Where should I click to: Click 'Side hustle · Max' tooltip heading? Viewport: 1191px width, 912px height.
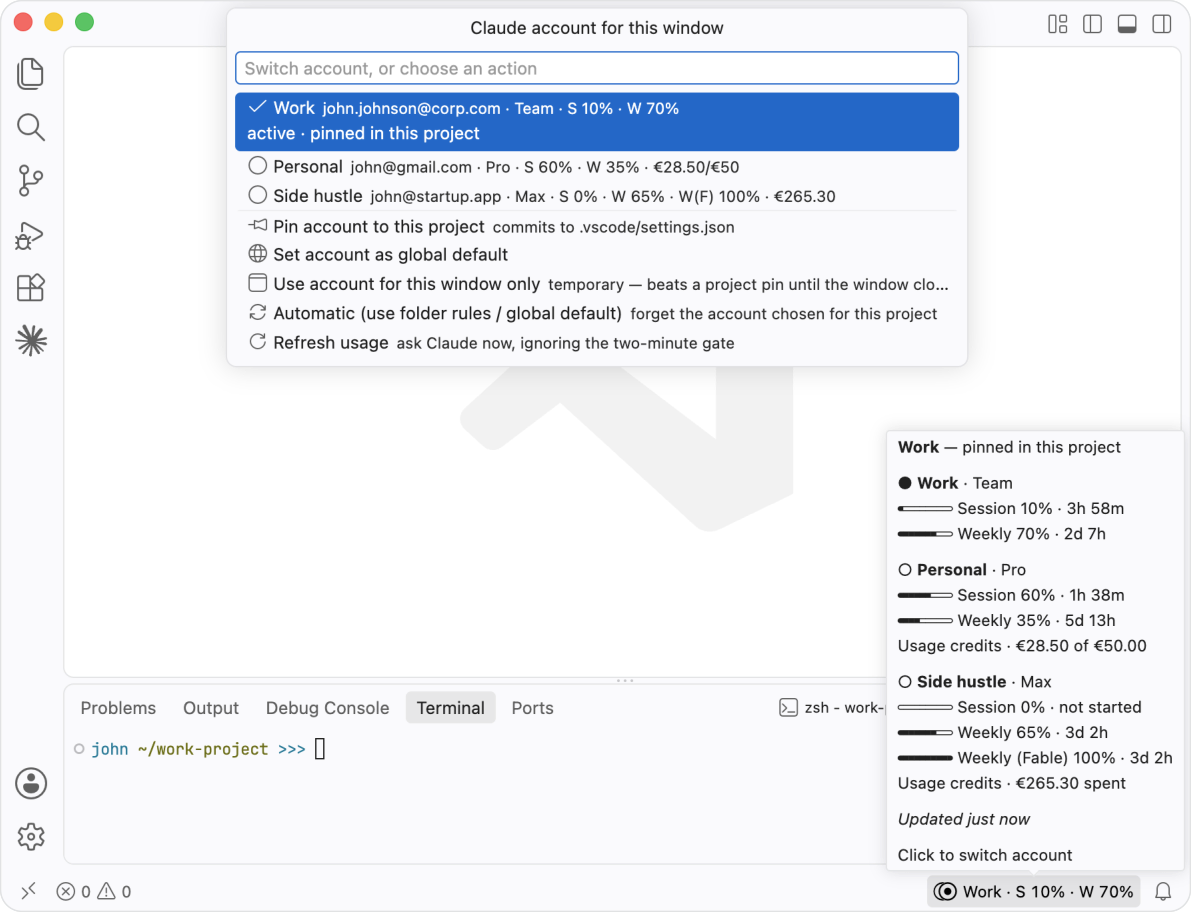click(x=975, y=681)
